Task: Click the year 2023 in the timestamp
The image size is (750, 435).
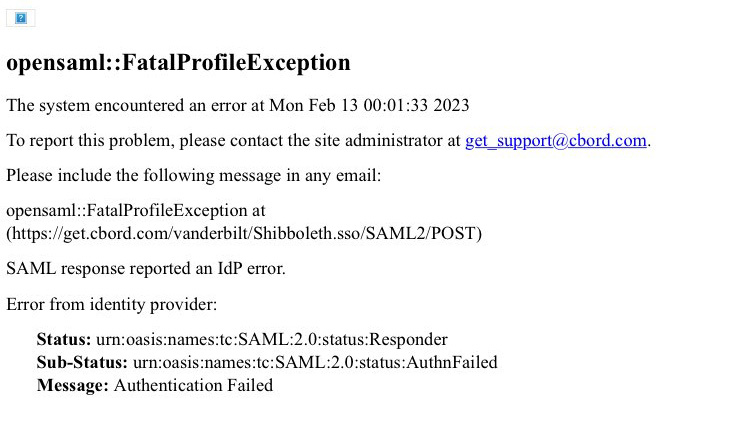Action: pos(451,105)
